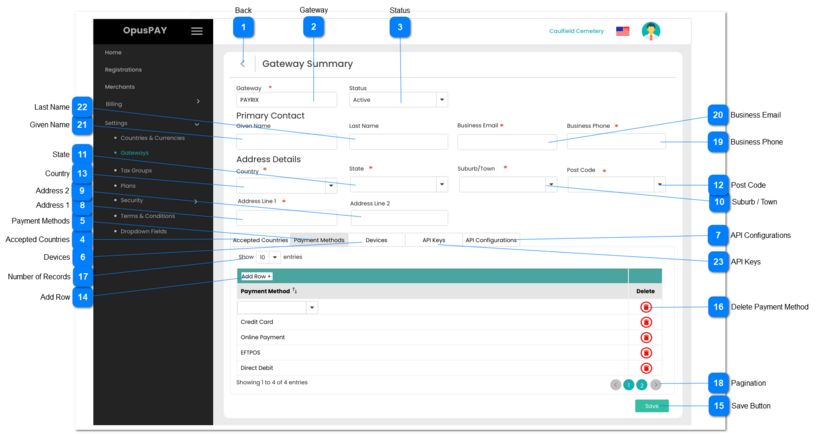Viewport: 816px width, 434px height.
Task: Click the Add Row button
Action: click(x=256, y=276)
